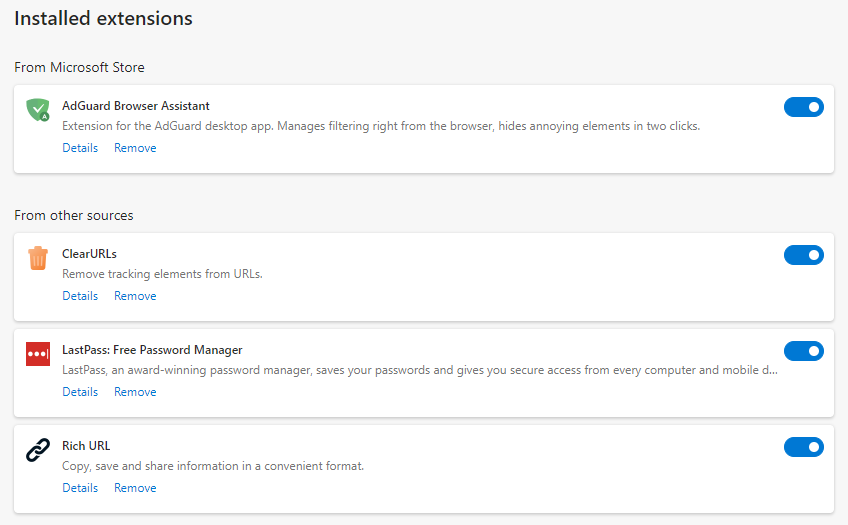The image size is (848, 525).
Task: Remove the ClearURLs extension
Action: pyautogui.click(x=135, y=296)
